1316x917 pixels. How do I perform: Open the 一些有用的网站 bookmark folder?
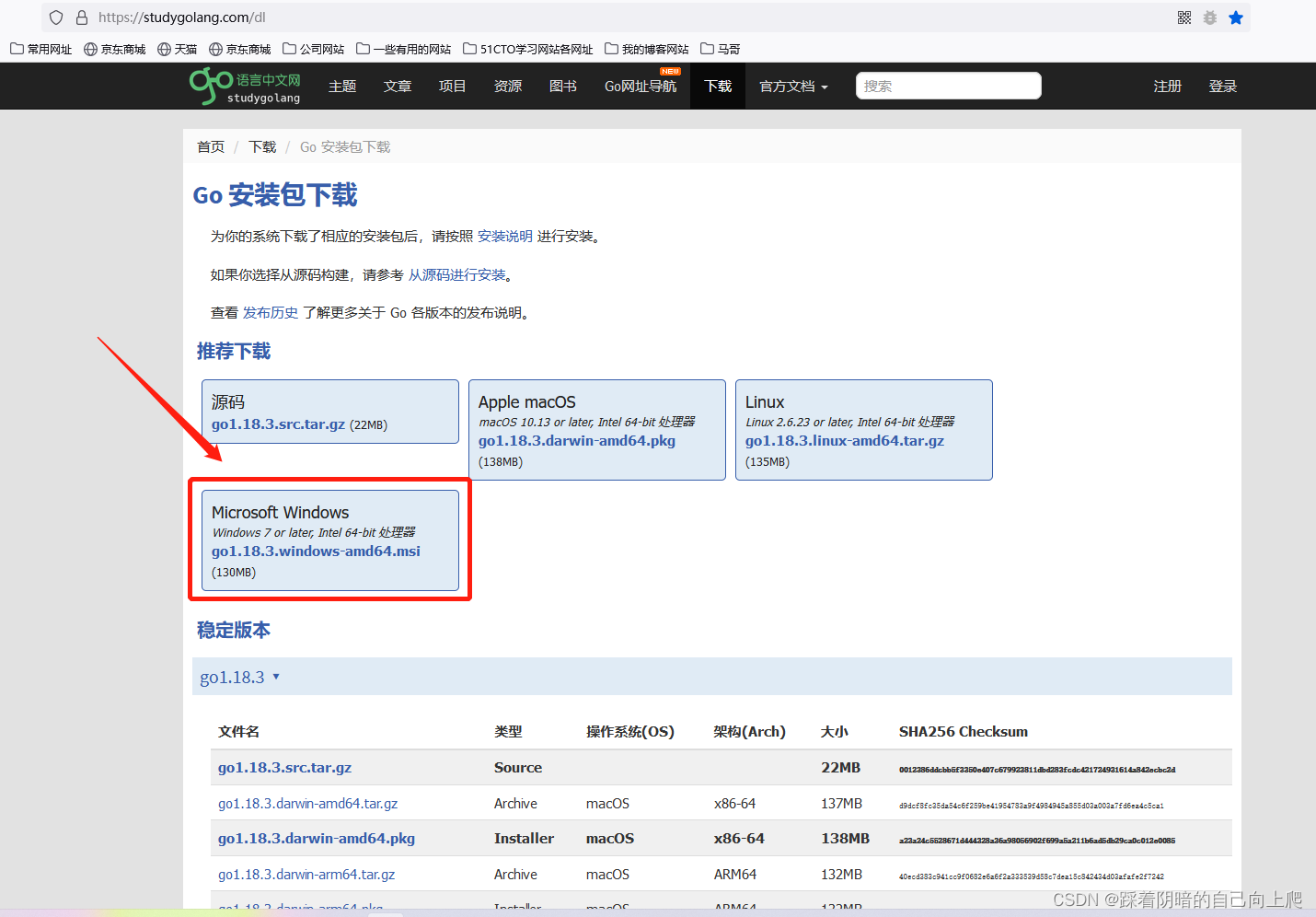click(404, 49)
